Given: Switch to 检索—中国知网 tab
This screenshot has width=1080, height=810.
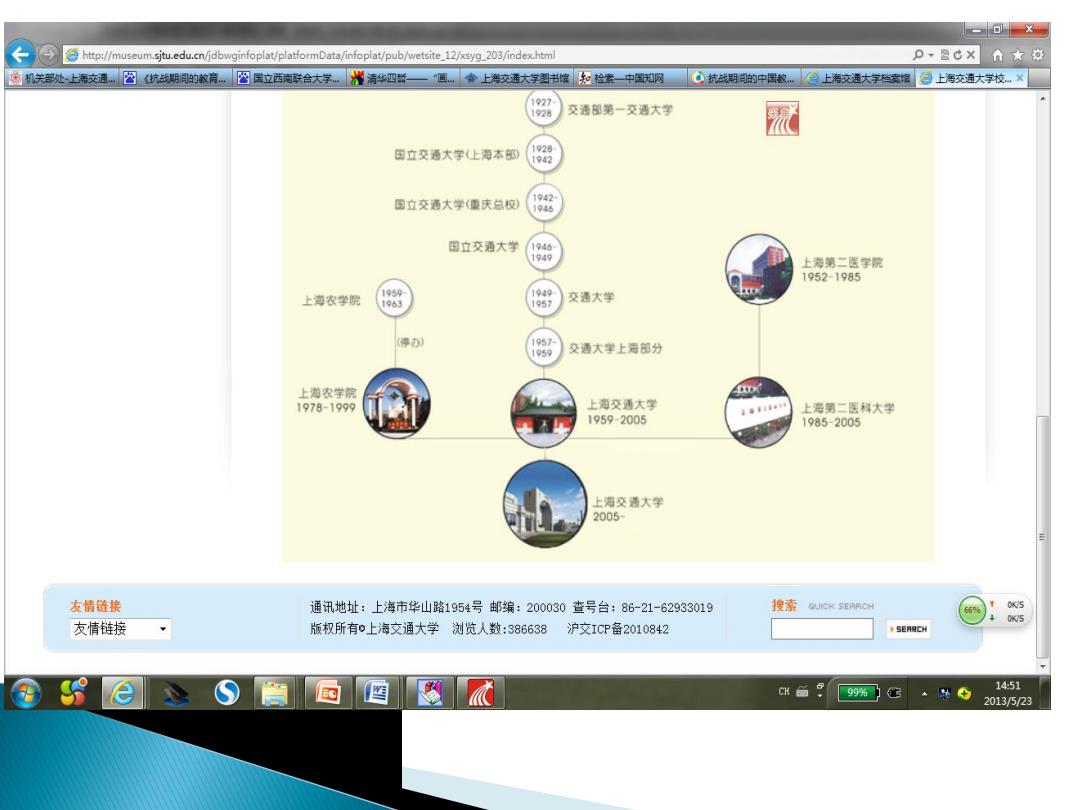Looking at the screenshot, I should (630, 78).
